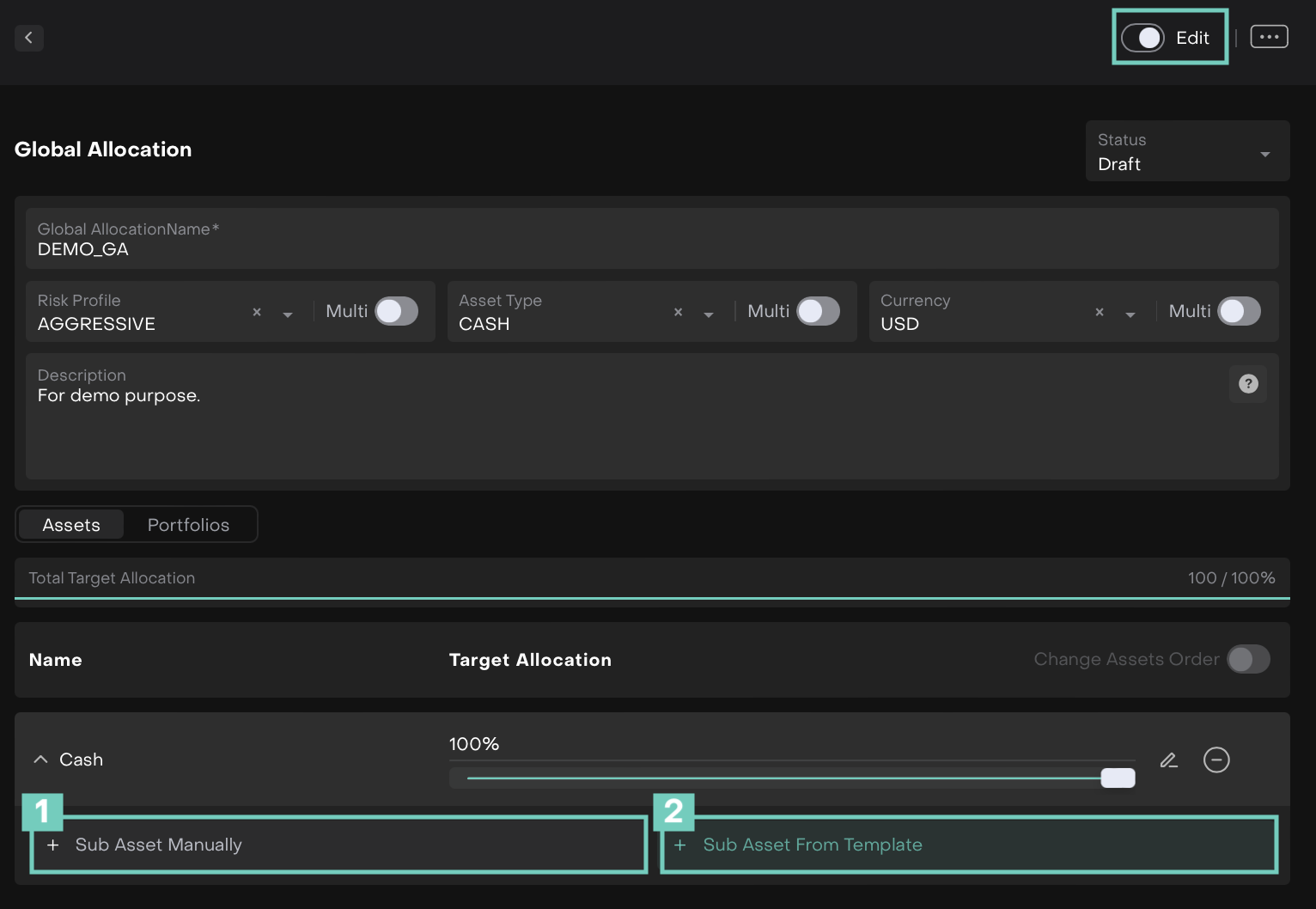The width and height of the screenshot is (1316, 909).
Task: Switch to the Portfolios tab
Action: [x=188, y=525]
